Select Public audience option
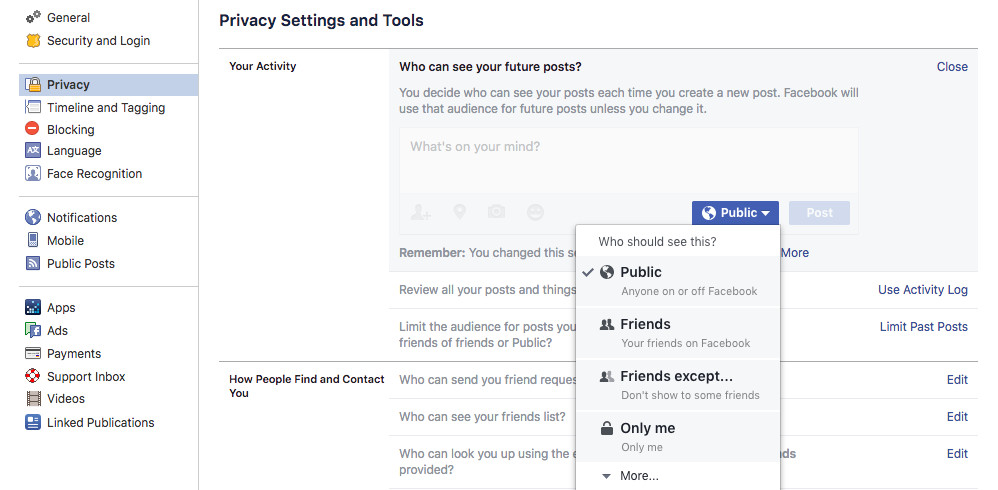Screen dimensions: 998x490 click(x=677, y=281)
